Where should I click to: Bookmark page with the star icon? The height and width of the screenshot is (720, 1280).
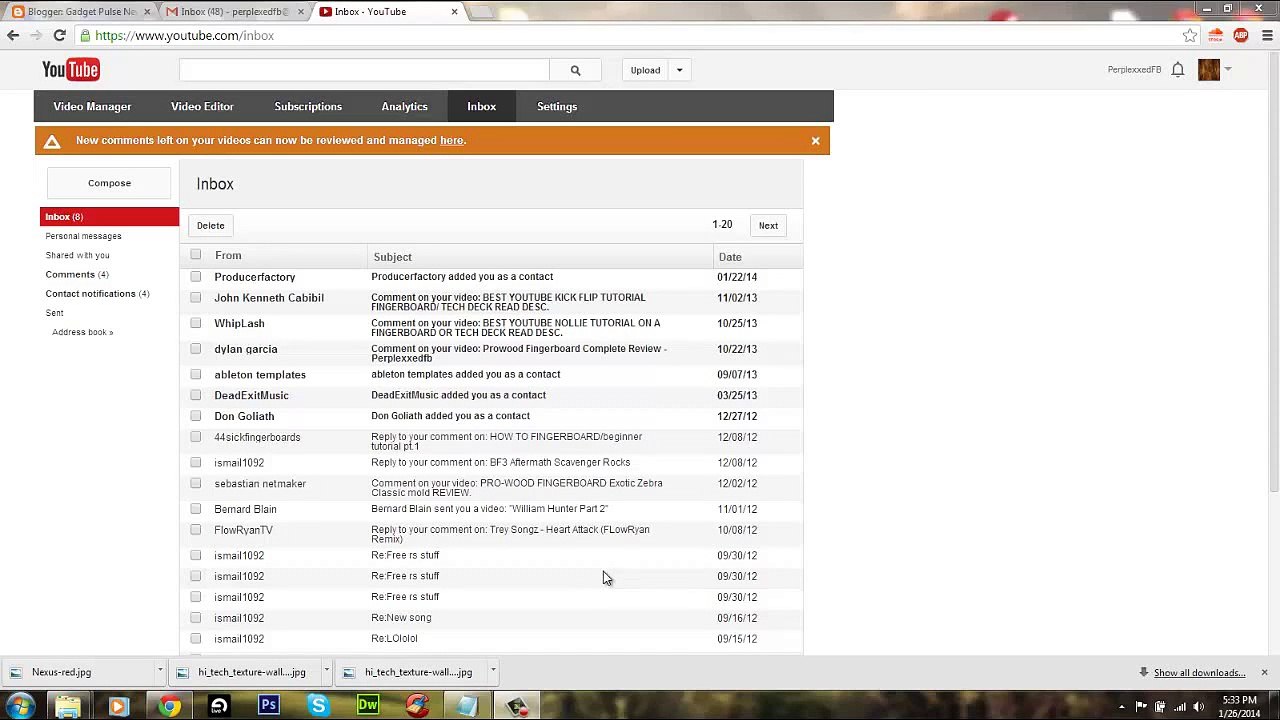(1190, 35)
